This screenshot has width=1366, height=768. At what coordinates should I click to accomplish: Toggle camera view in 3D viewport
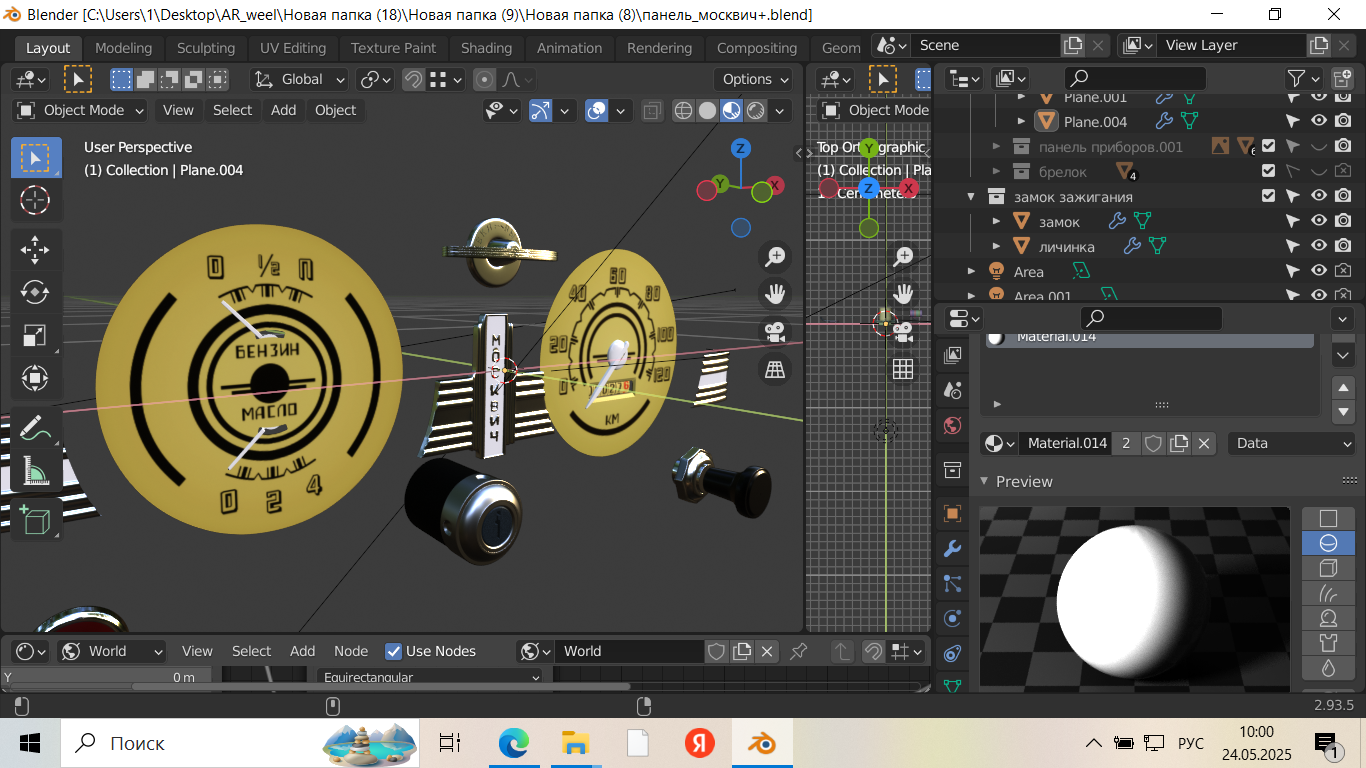774,331
